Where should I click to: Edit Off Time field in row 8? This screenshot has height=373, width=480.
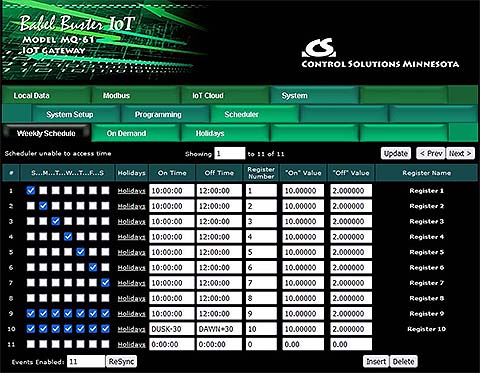[219, 298]
